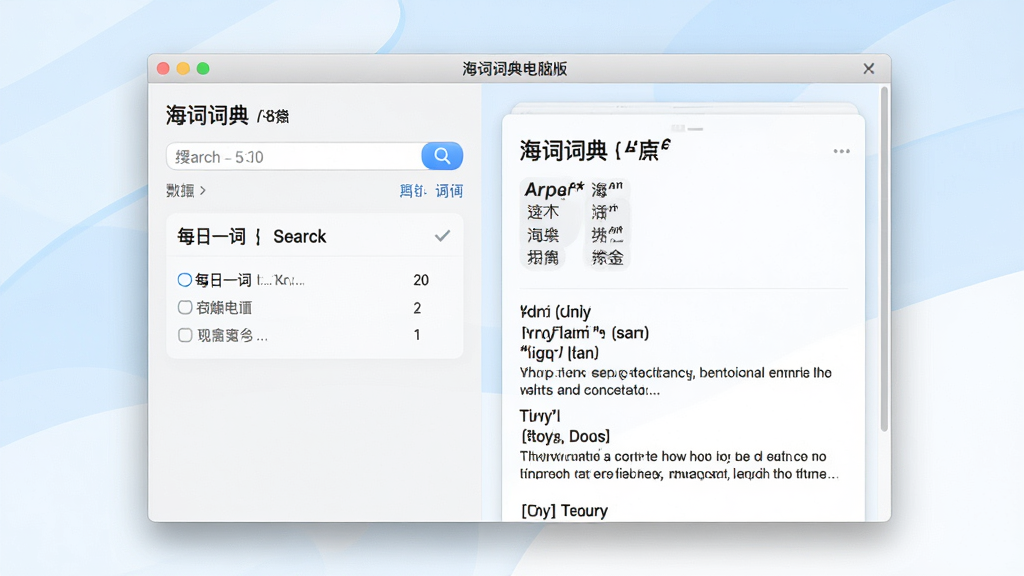Expand the chevron item under the search field
Image resolution: width=1024 pixels, height=576 pixels.
(186, 191)
